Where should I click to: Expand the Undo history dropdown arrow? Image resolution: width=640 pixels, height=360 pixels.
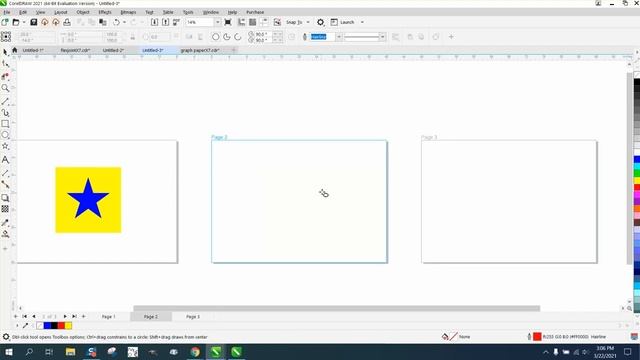124,22
